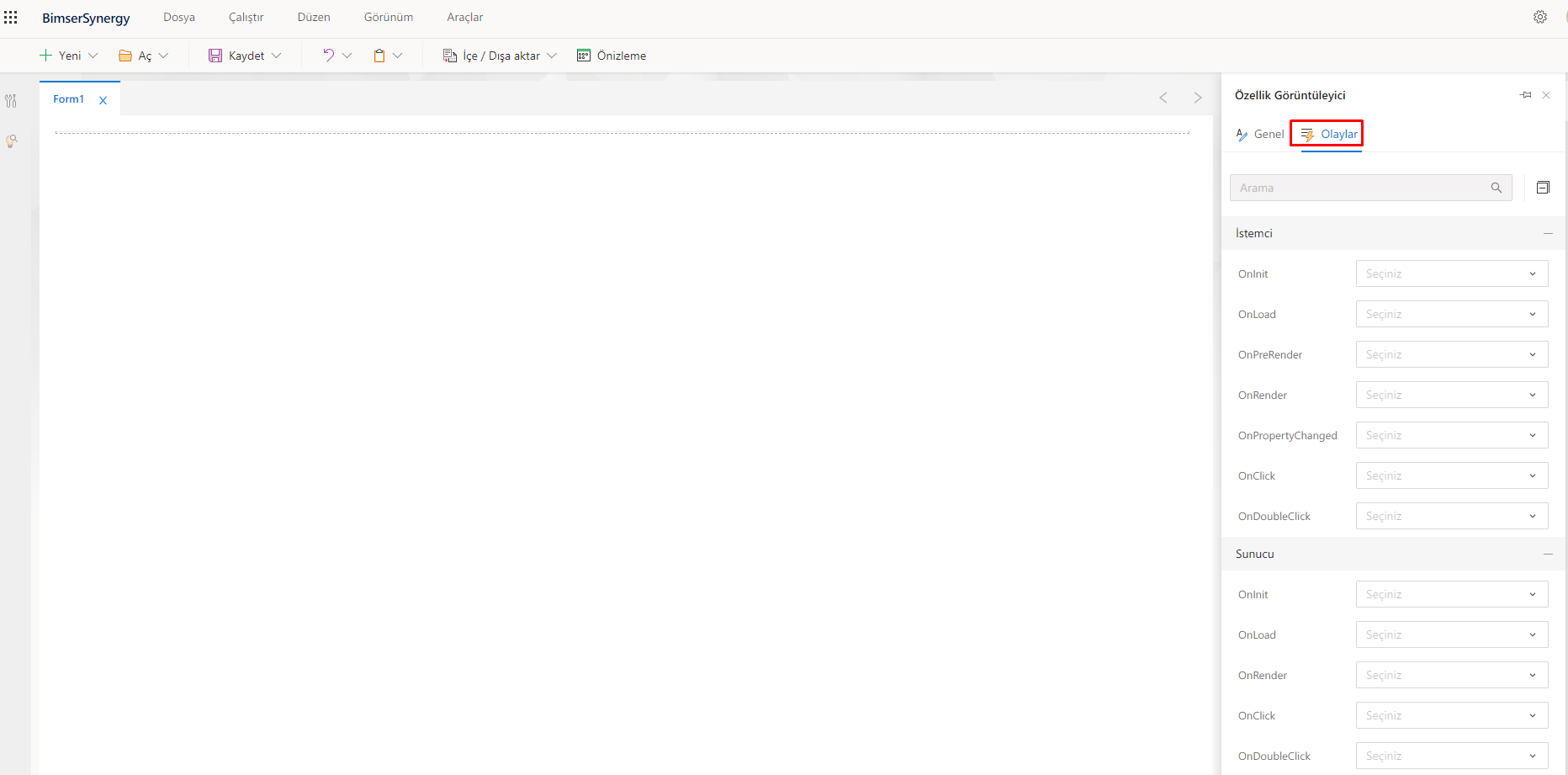
Task: Open the Çalıştır menu
Action: point(246,17)
